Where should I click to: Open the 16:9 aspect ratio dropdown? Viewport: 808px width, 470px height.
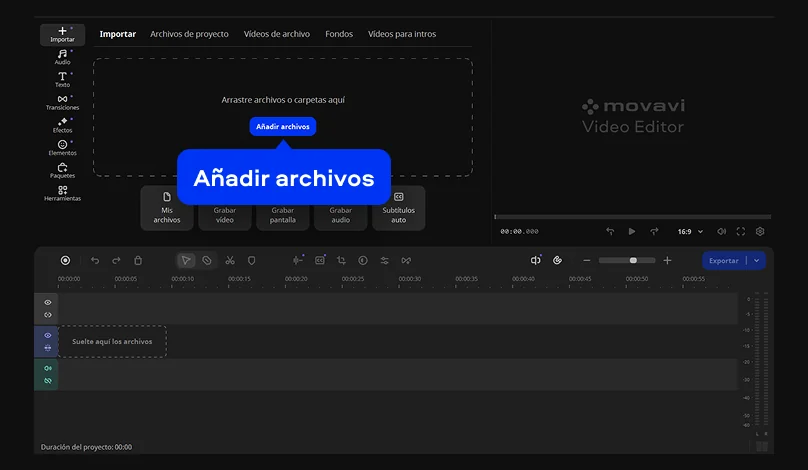tap(690, 231)
